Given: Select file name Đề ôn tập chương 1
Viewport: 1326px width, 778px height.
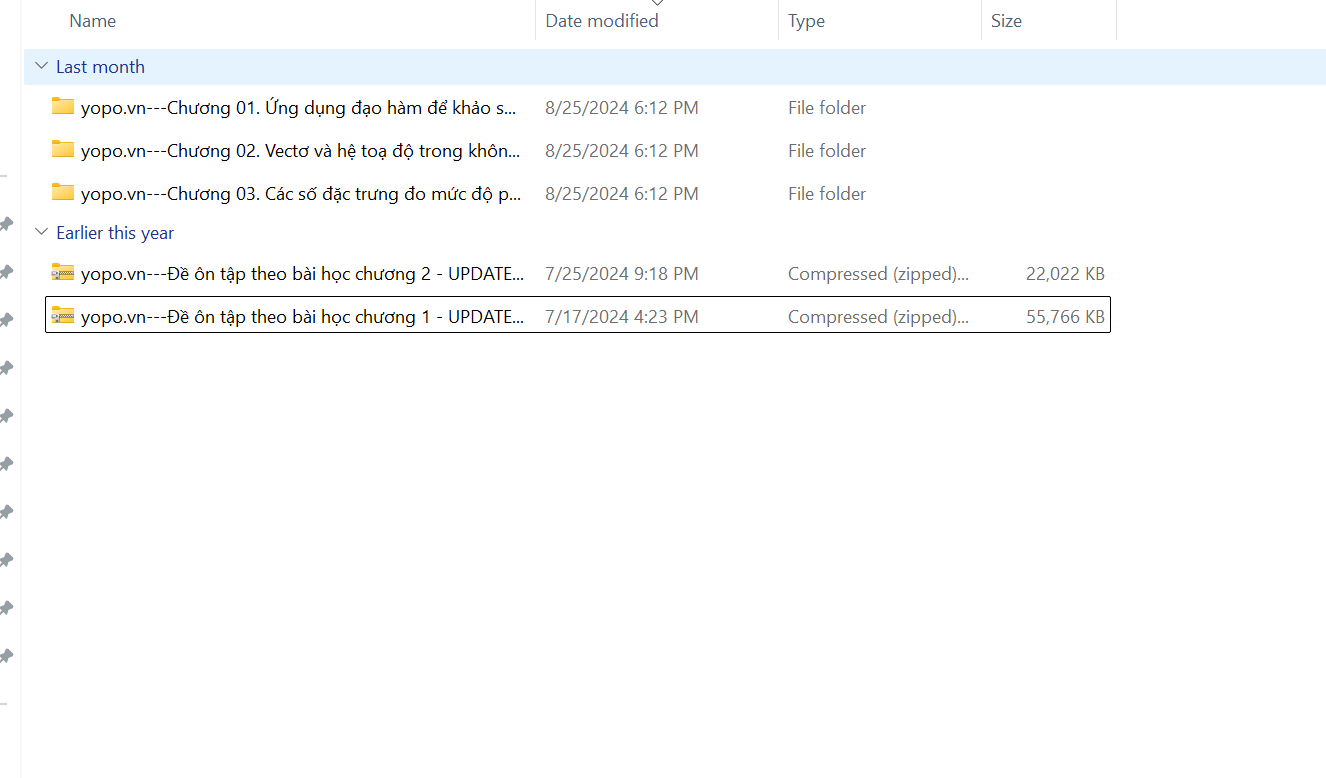Looking at the screenshot, I should pos(303,317).
